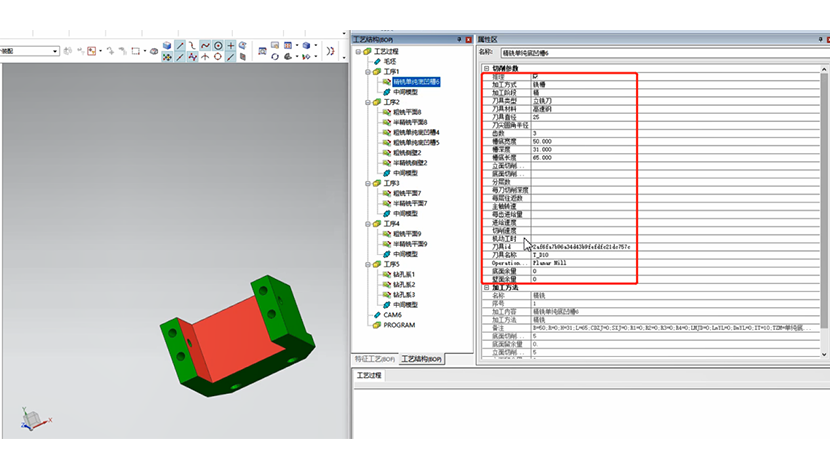Click the CAM6 node icon in tree

(376, 315)
